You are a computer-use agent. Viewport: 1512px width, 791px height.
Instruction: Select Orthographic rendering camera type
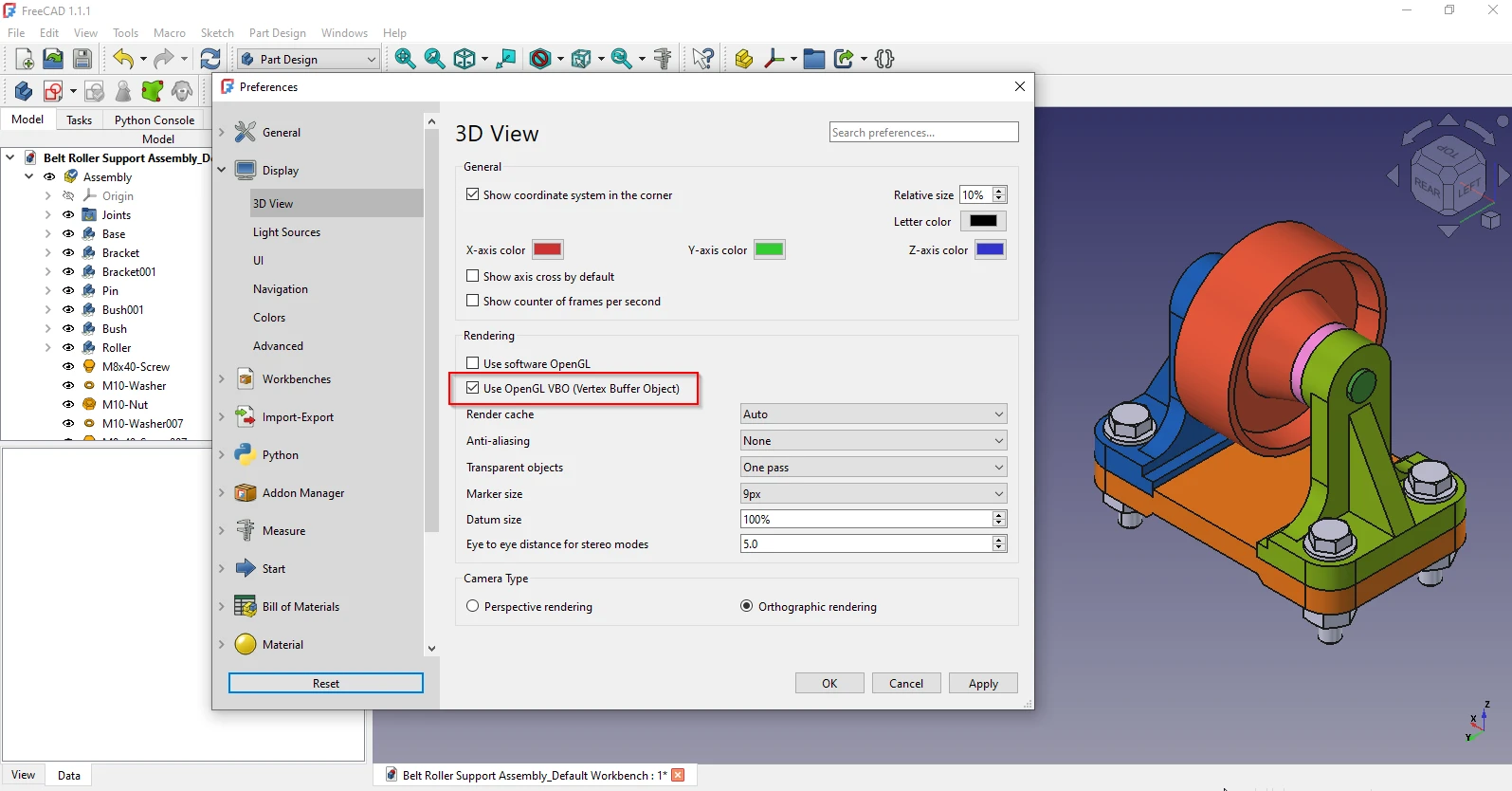point(747,606)
